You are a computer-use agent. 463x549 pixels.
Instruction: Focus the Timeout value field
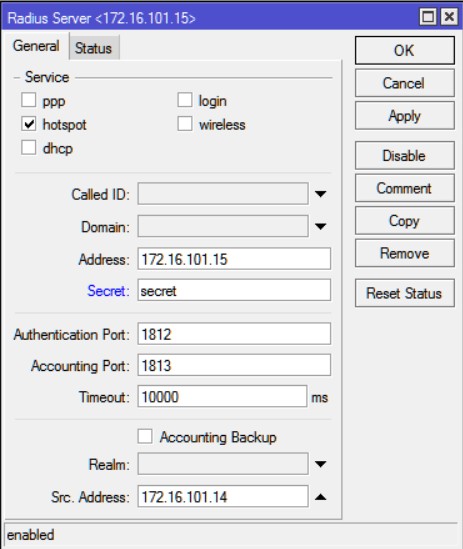tap(222, 396)
